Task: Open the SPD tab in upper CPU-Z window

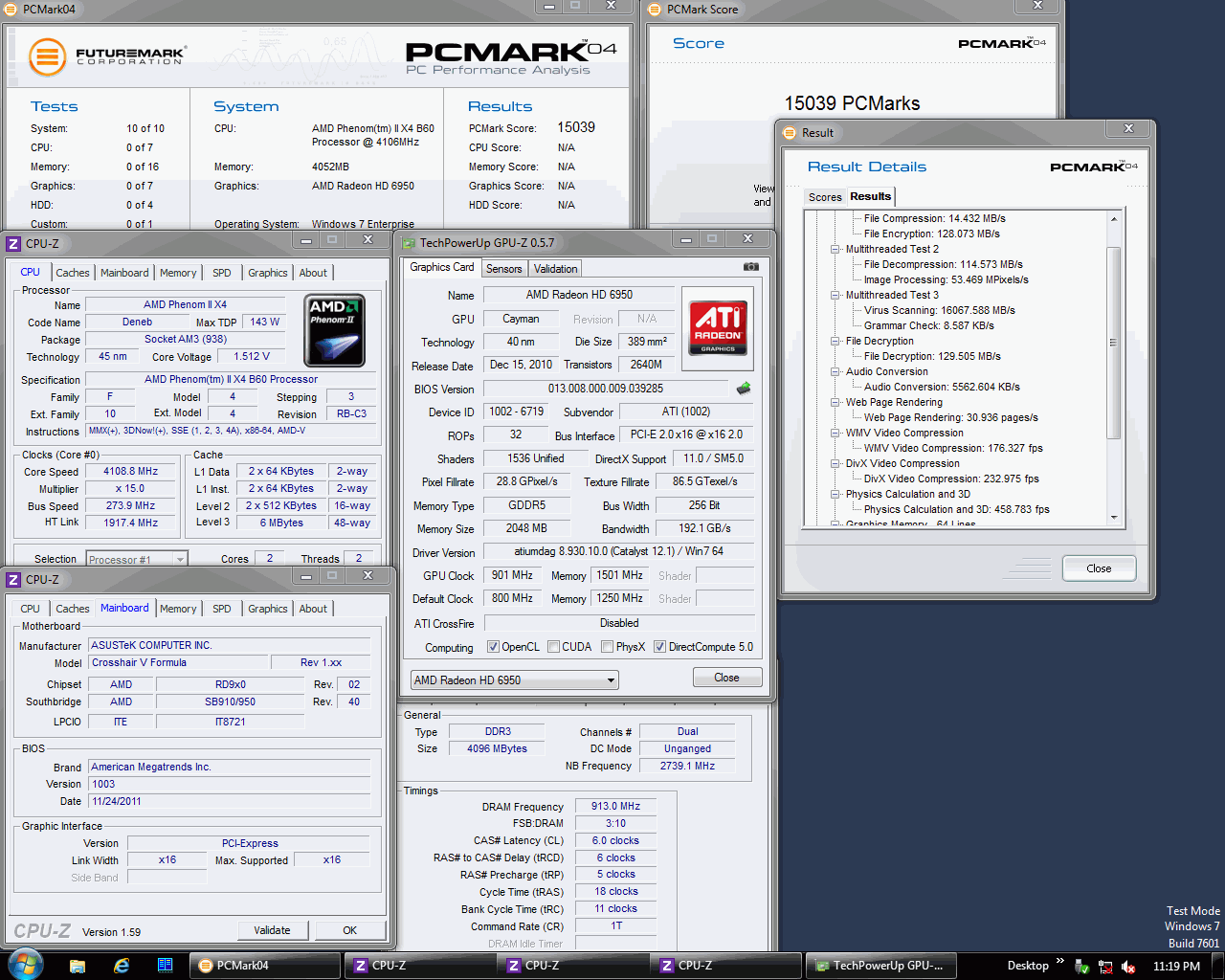Action: [221, 273]
